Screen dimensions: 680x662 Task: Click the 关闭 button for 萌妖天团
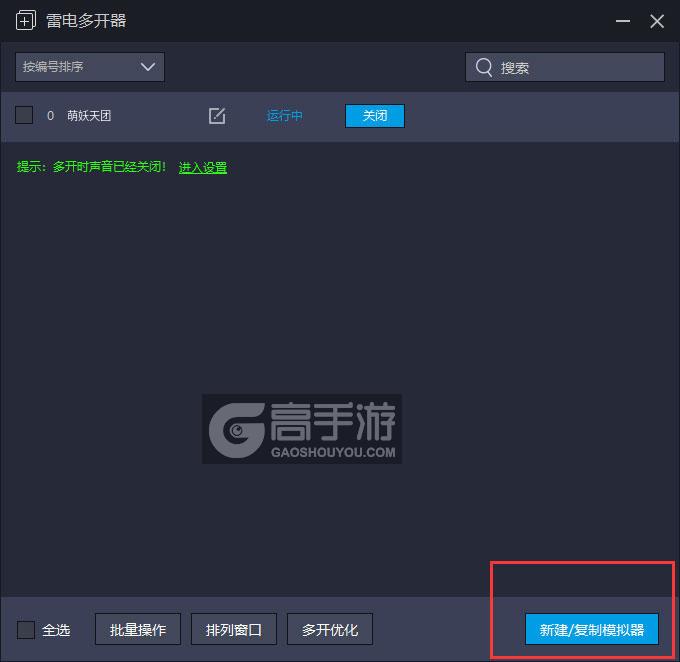tap(375, 116)
